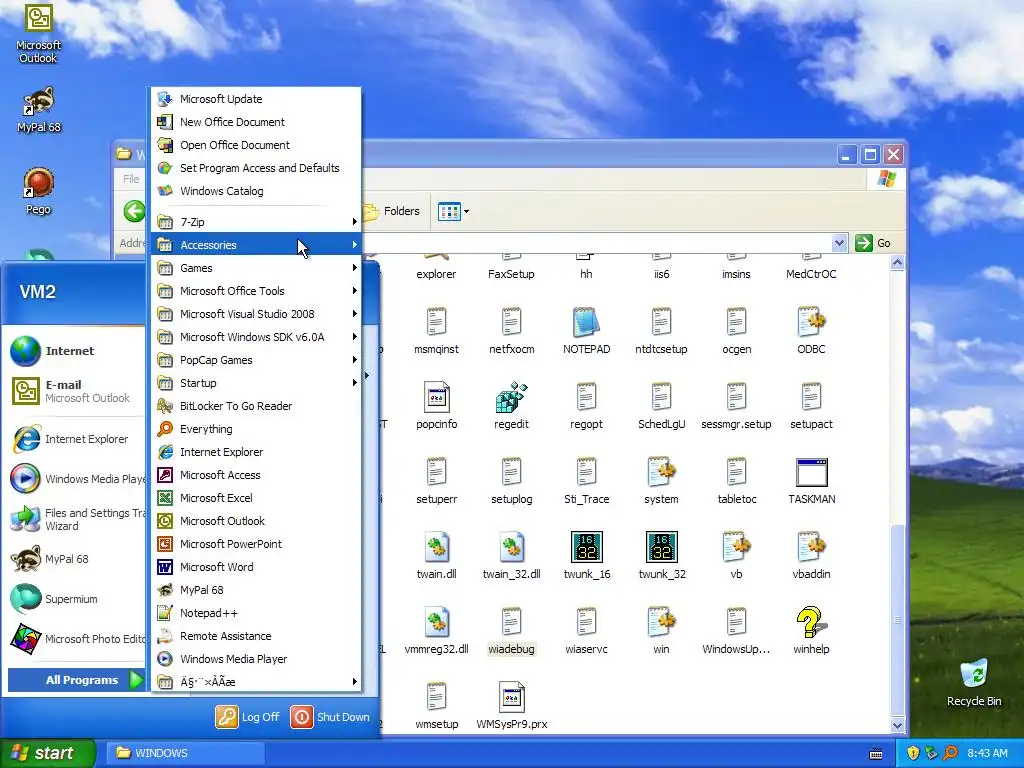Click the Shut Down button
Viewport: 1024px width, 768px height.
click(330, 716)
